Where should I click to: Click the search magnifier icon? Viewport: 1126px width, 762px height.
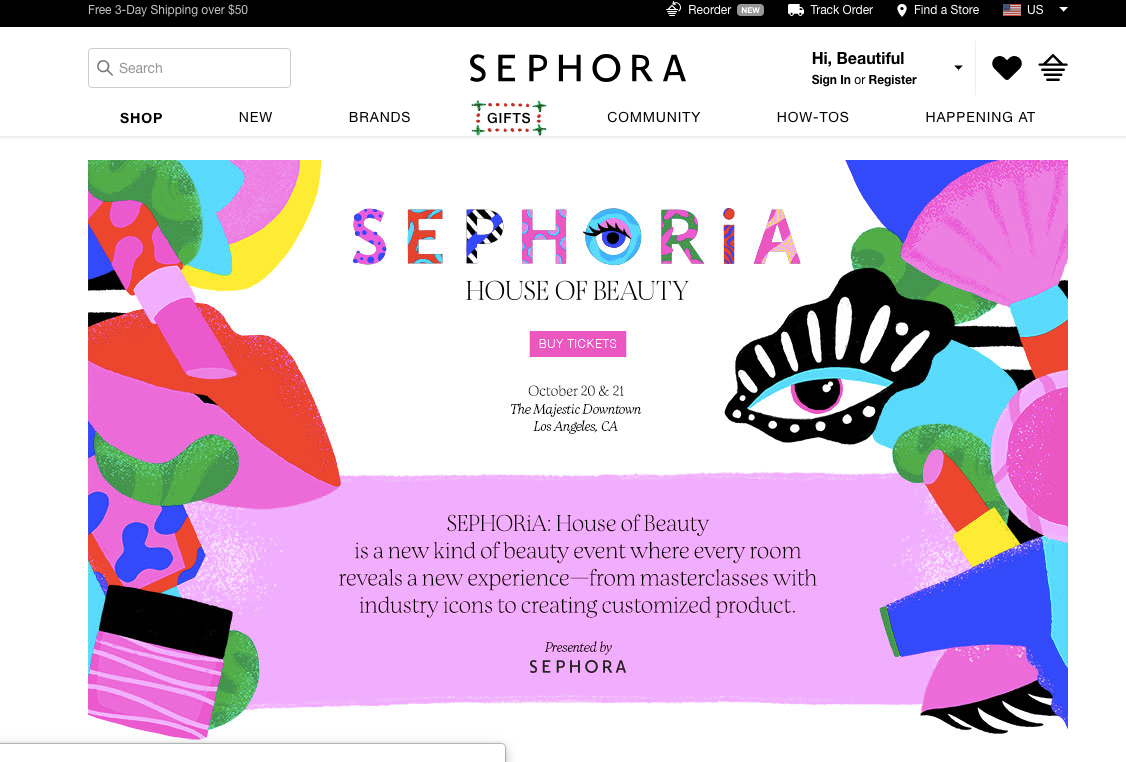tap(105, 68)
